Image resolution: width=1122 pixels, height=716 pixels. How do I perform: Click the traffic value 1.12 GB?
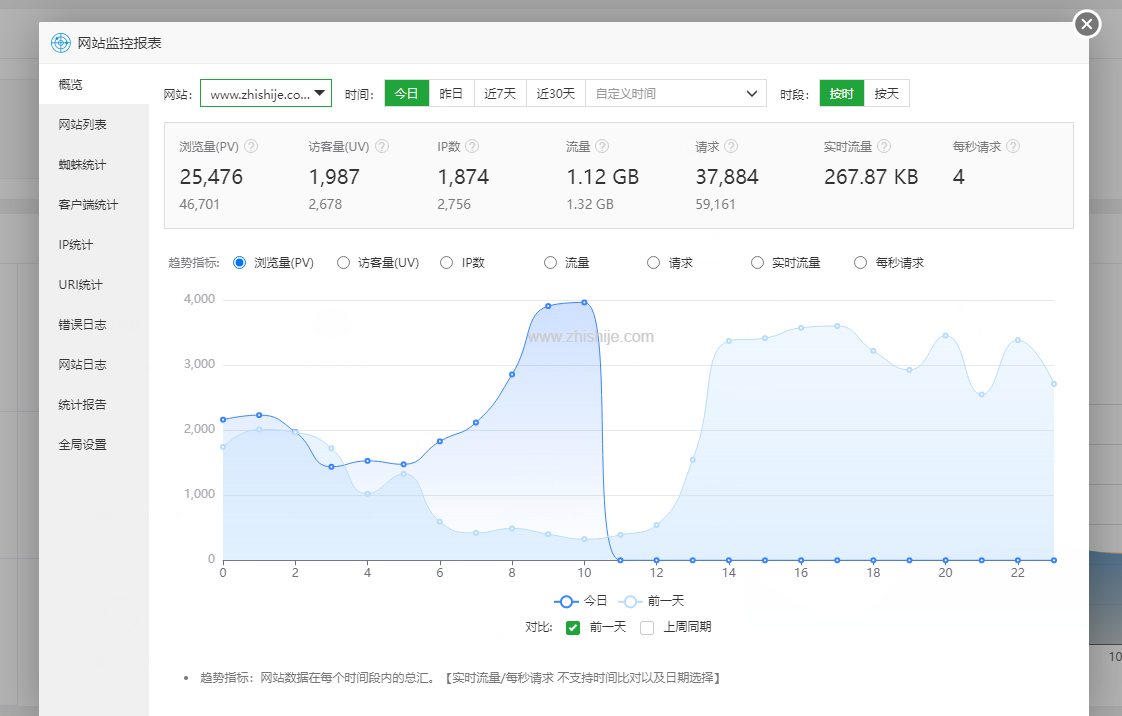[x=603, y=177]
